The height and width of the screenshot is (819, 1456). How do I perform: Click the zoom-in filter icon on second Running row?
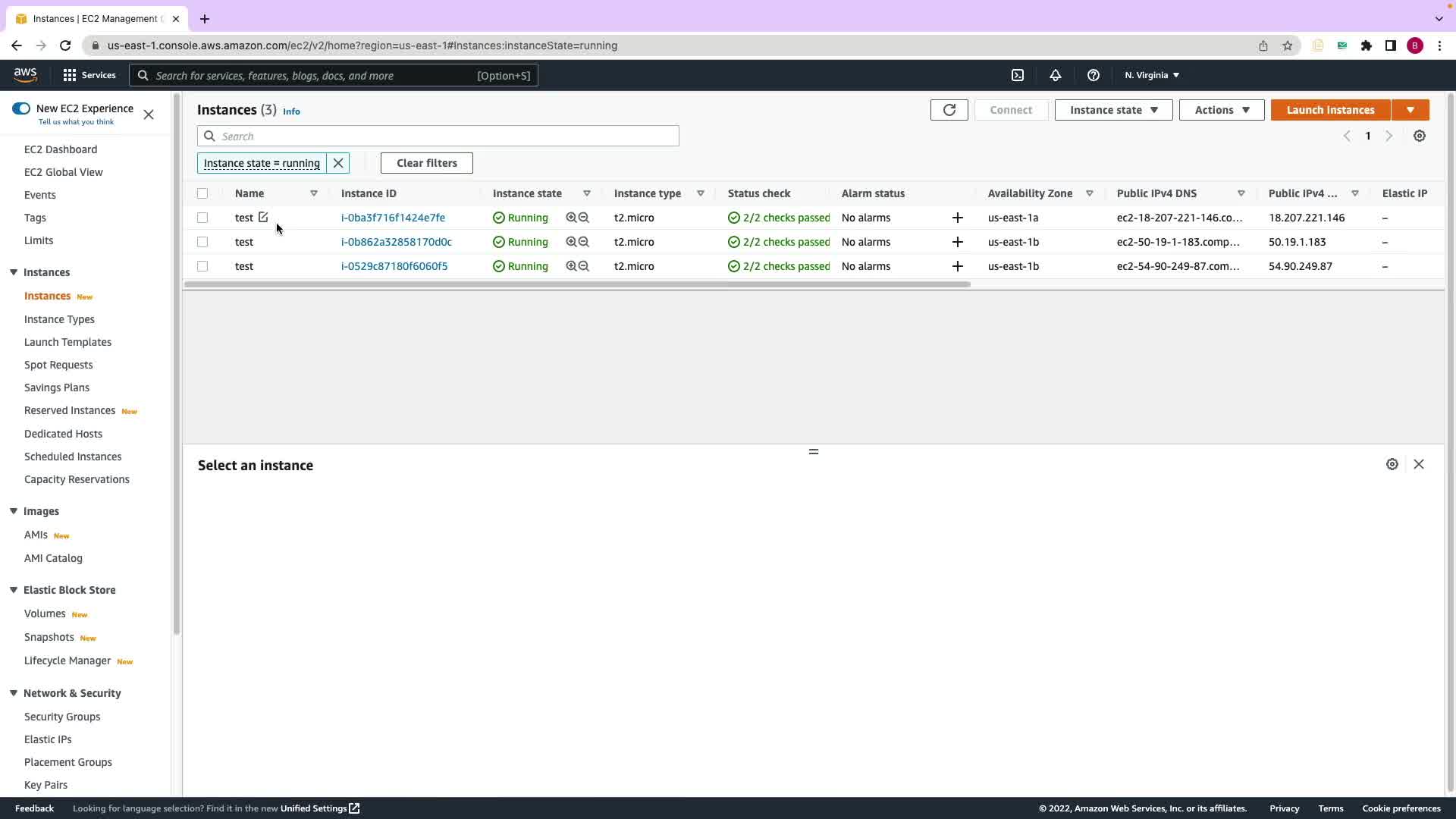click(x=571, y=242)
